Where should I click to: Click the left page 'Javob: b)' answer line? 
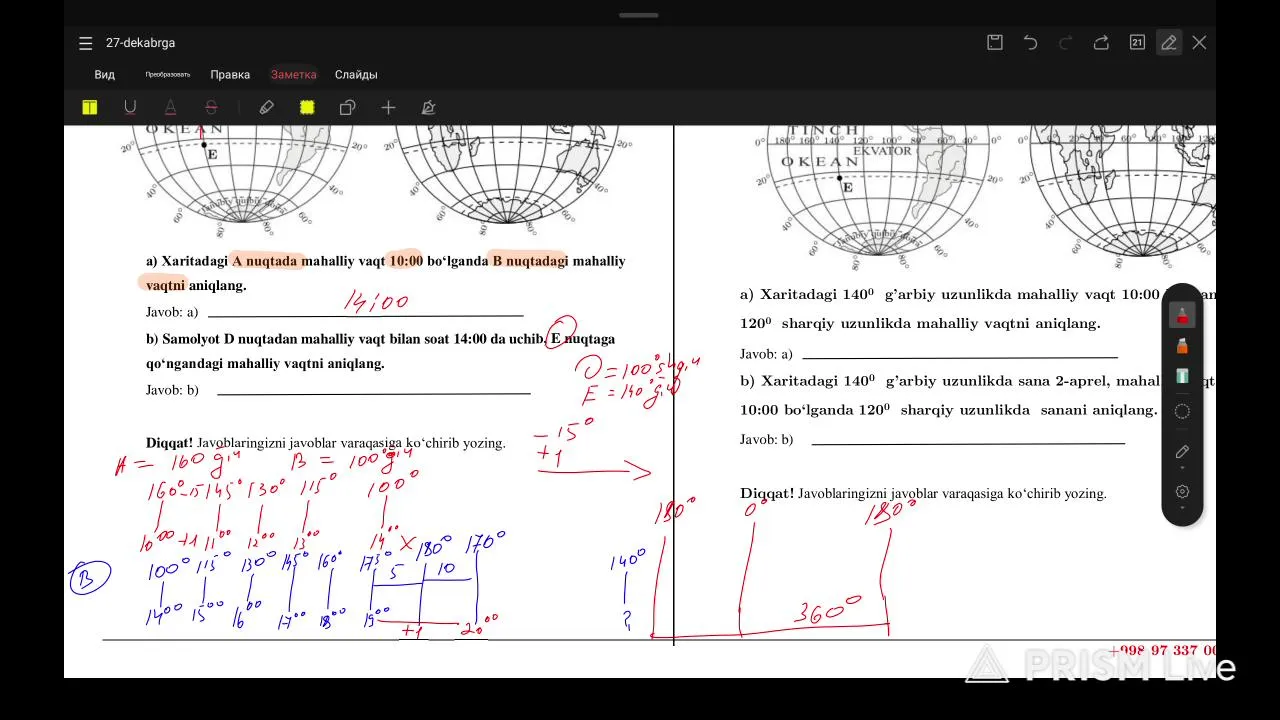pos(374,392)
